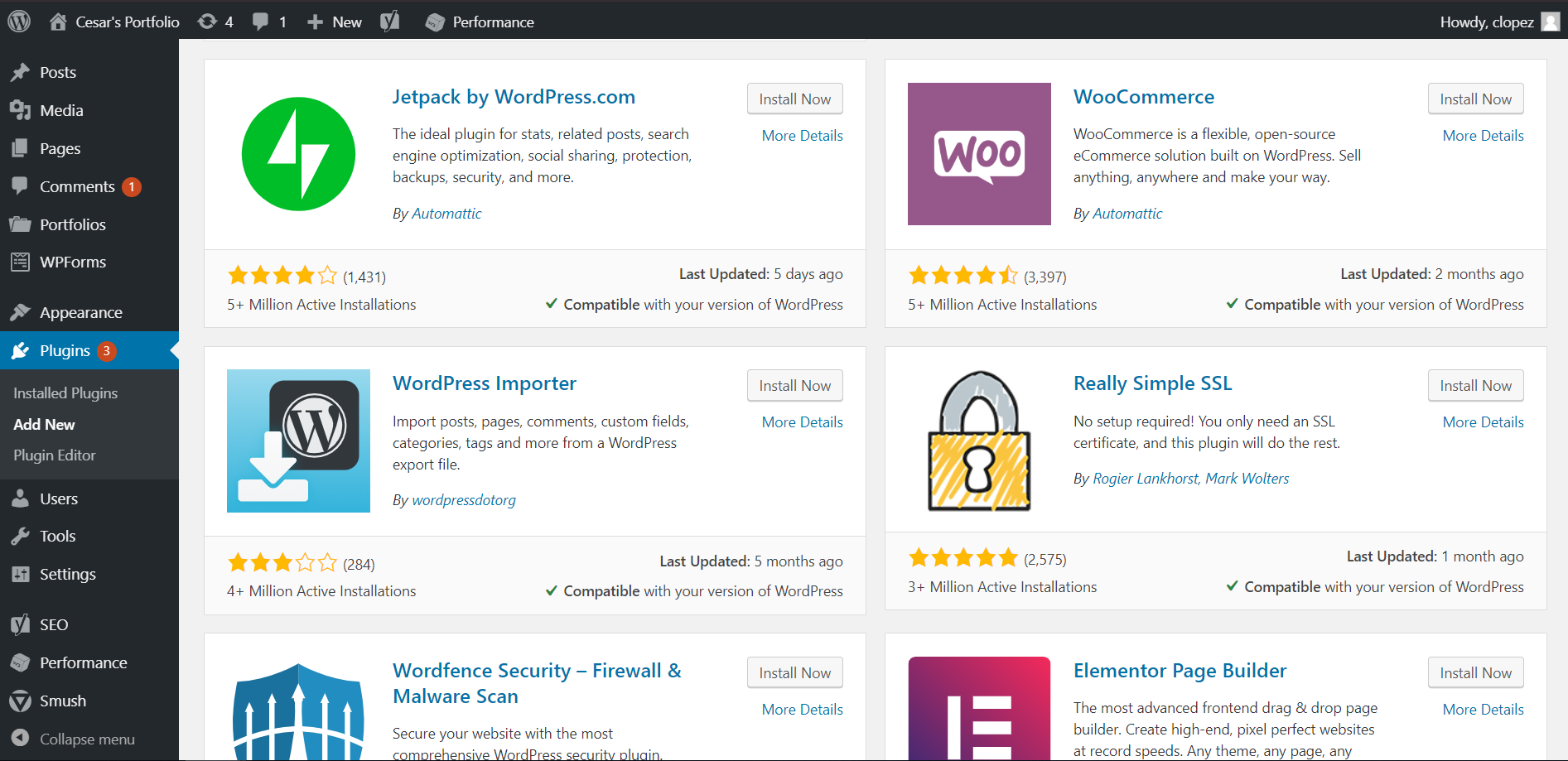
Task: Click the Yoast SEO icon in admin bar
Action: coord(389,22)
